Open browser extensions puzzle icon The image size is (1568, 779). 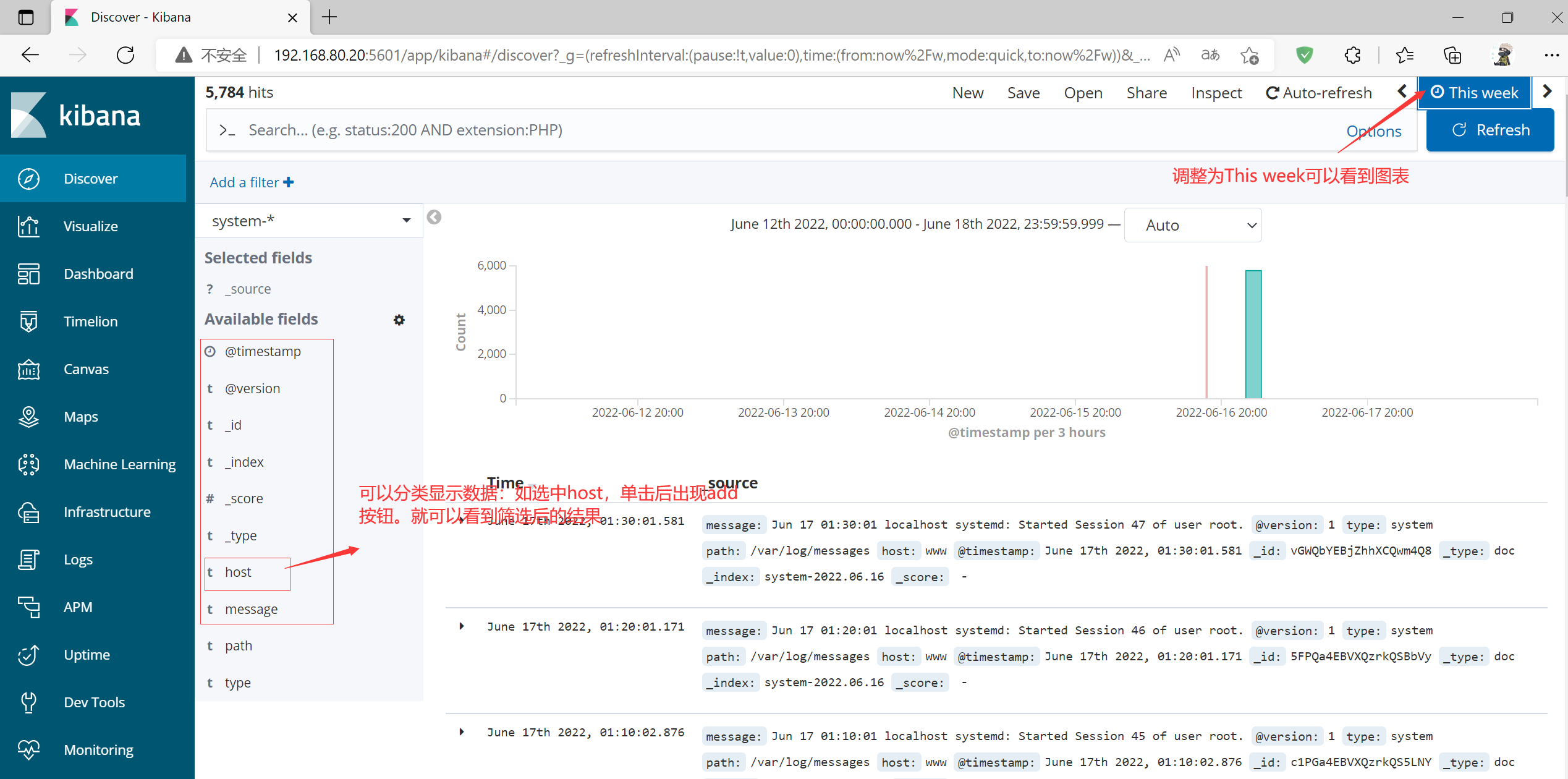pos(1352,55)
